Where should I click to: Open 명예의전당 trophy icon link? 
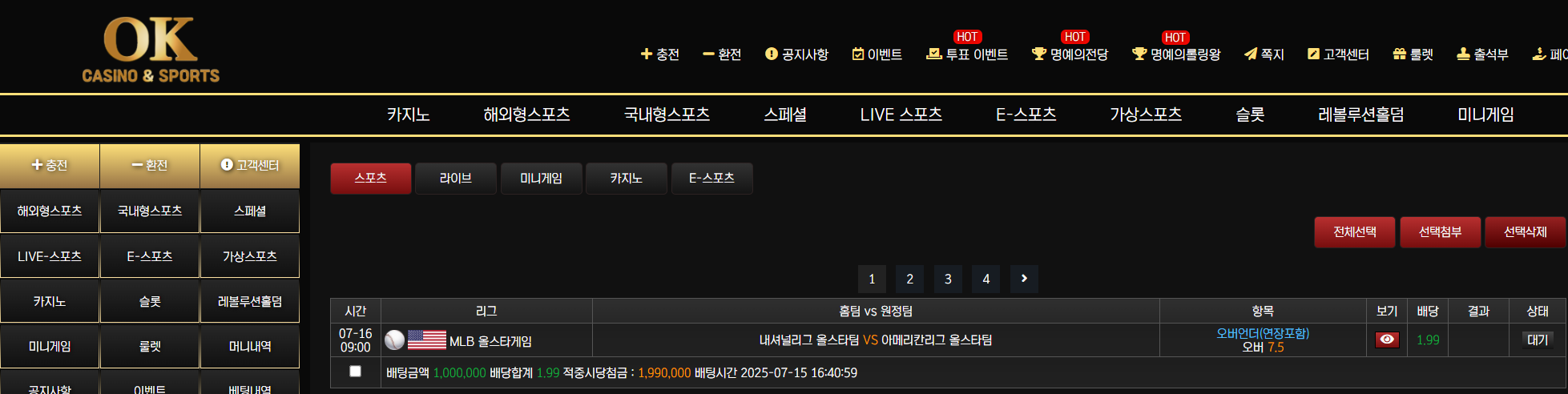(1039, 54)
